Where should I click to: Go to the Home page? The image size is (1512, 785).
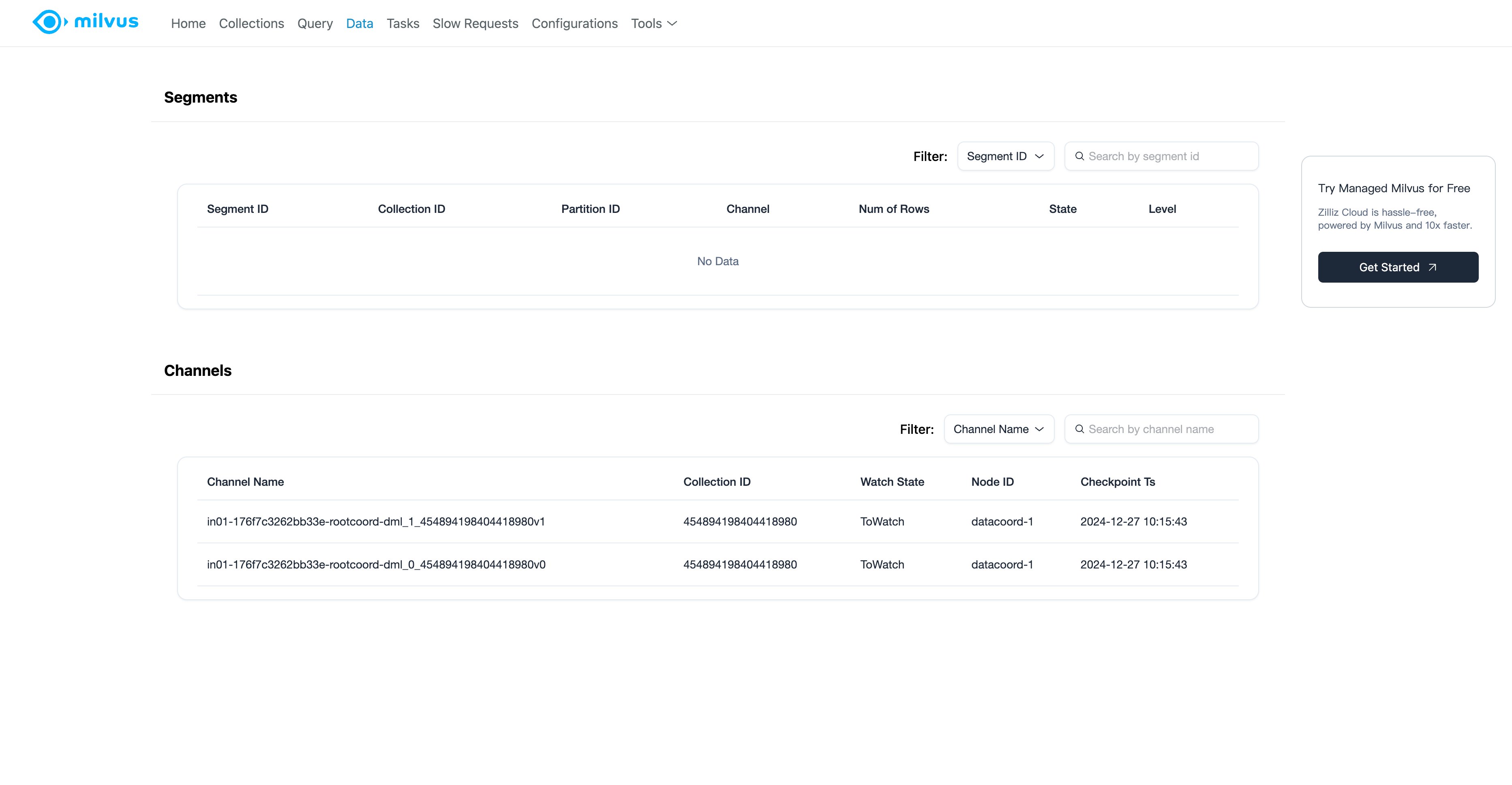pos(188,24)
